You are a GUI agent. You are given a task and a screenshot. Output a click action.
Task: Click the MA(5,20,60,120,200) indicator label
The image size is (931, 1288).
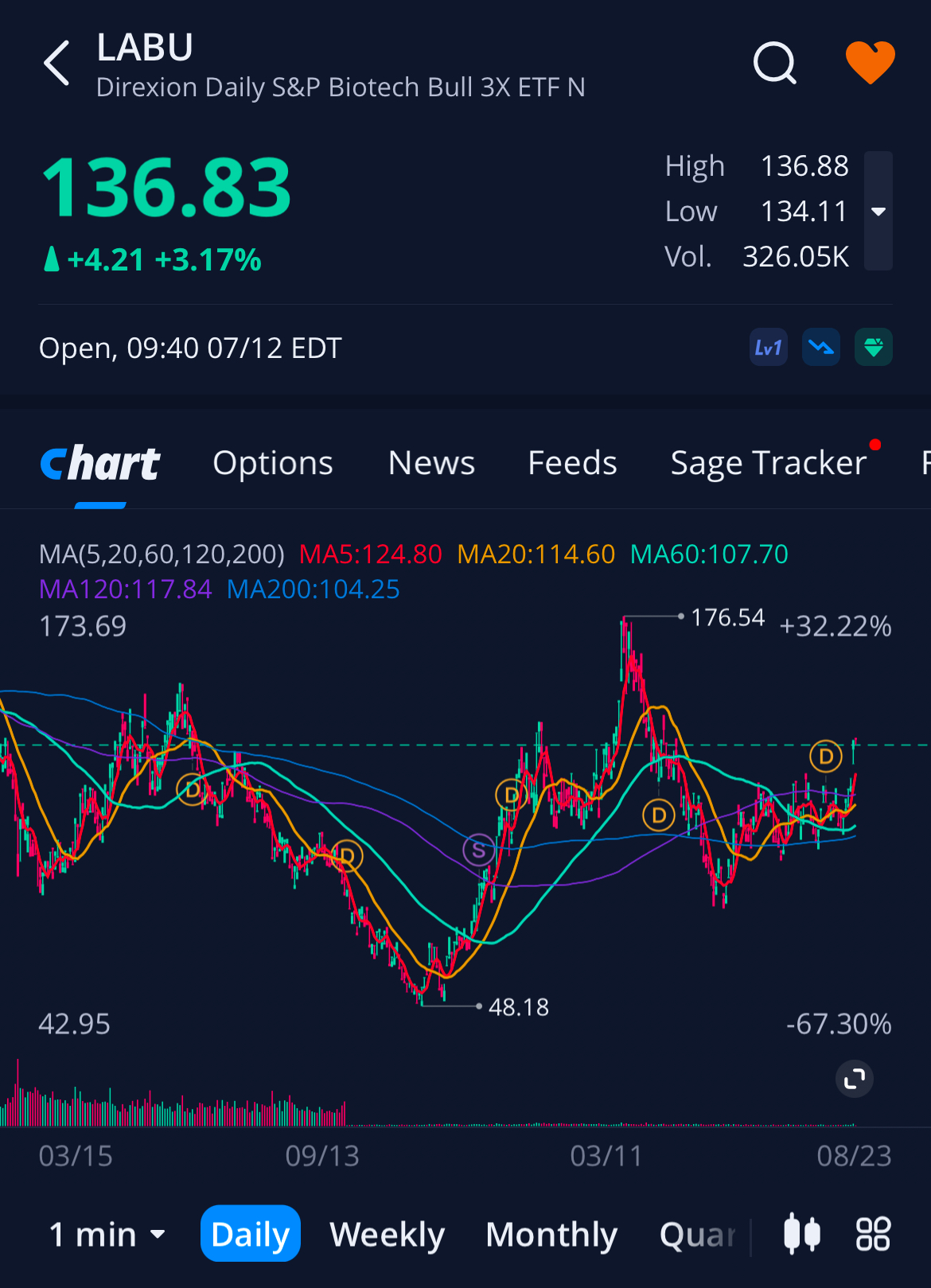(162, 554)
